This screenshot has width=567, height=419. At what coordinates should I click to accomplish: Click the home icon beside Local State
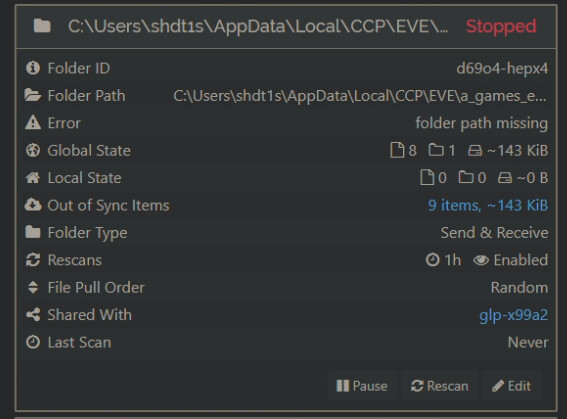tap(33, 178)
